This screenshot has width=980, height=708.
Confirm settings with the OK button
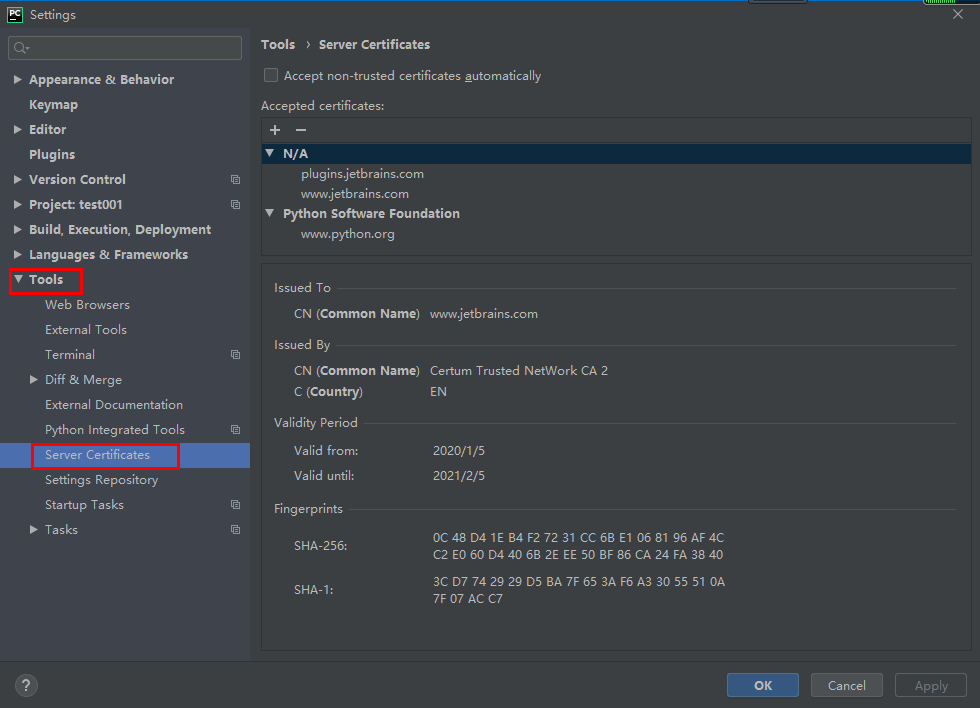762,686
